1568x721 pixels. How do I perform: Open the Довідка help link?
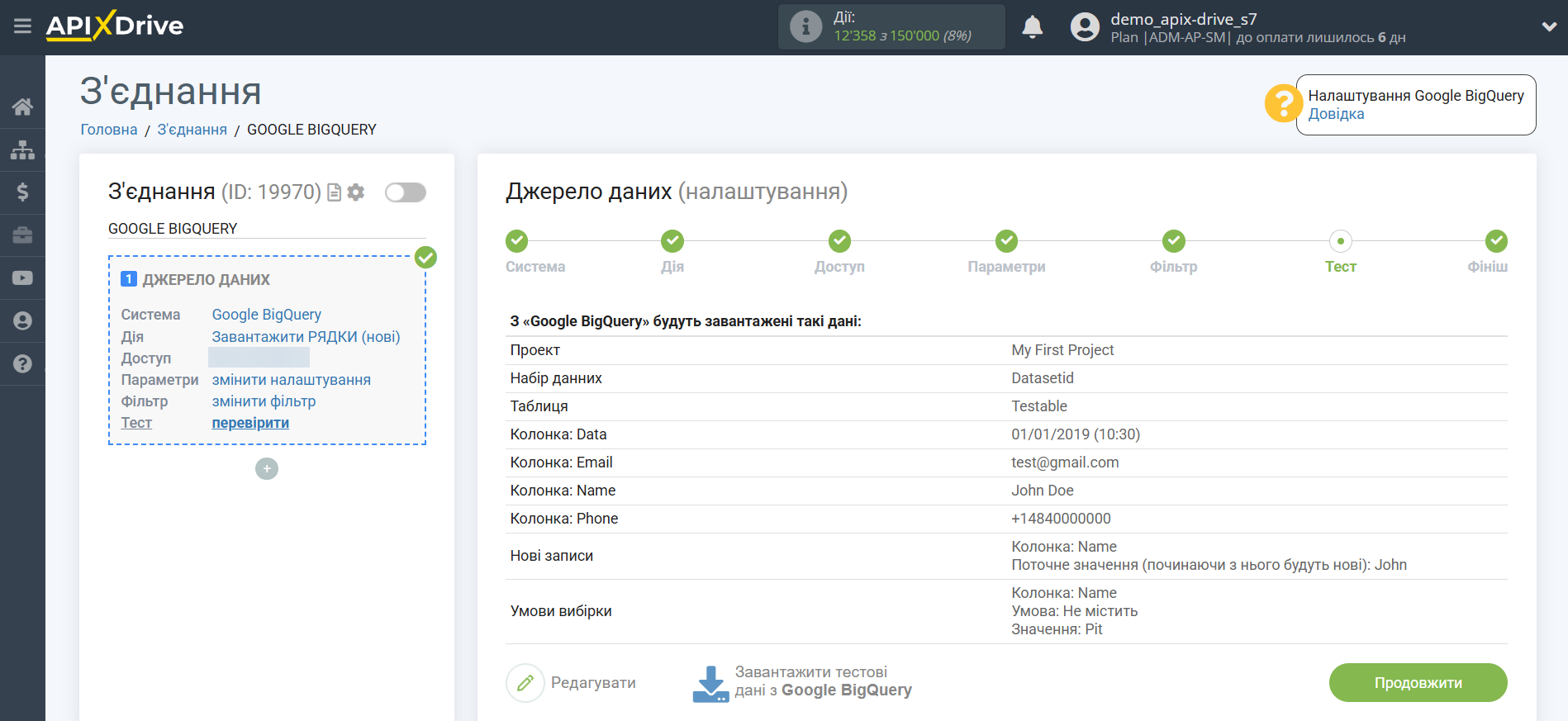(1336, 114)
